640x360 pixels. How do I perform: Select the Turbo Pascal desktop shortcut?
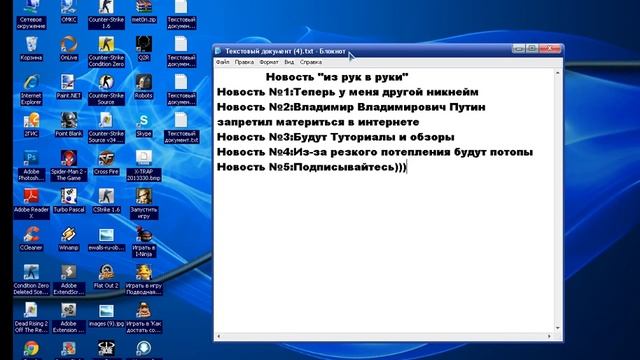[x=69, y=201]
